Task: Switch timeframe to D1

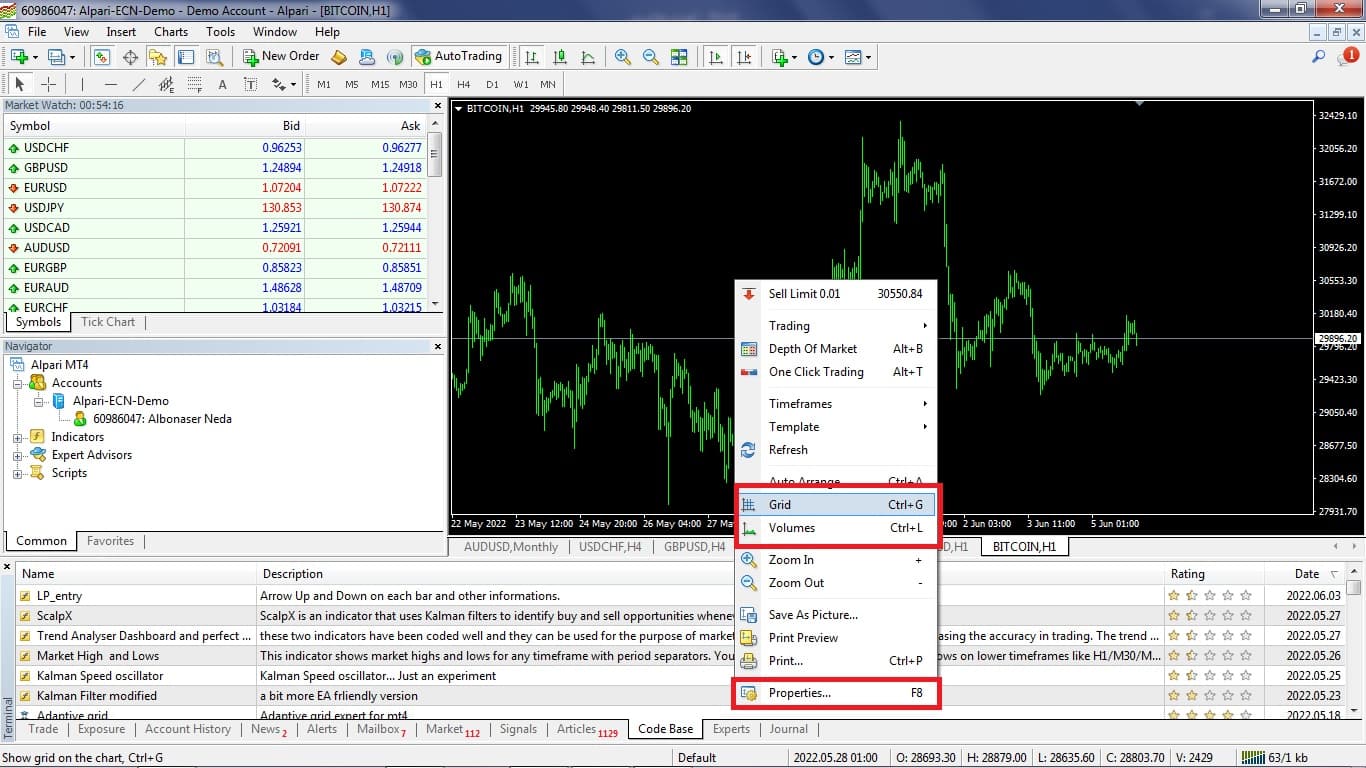Action: 492,84
